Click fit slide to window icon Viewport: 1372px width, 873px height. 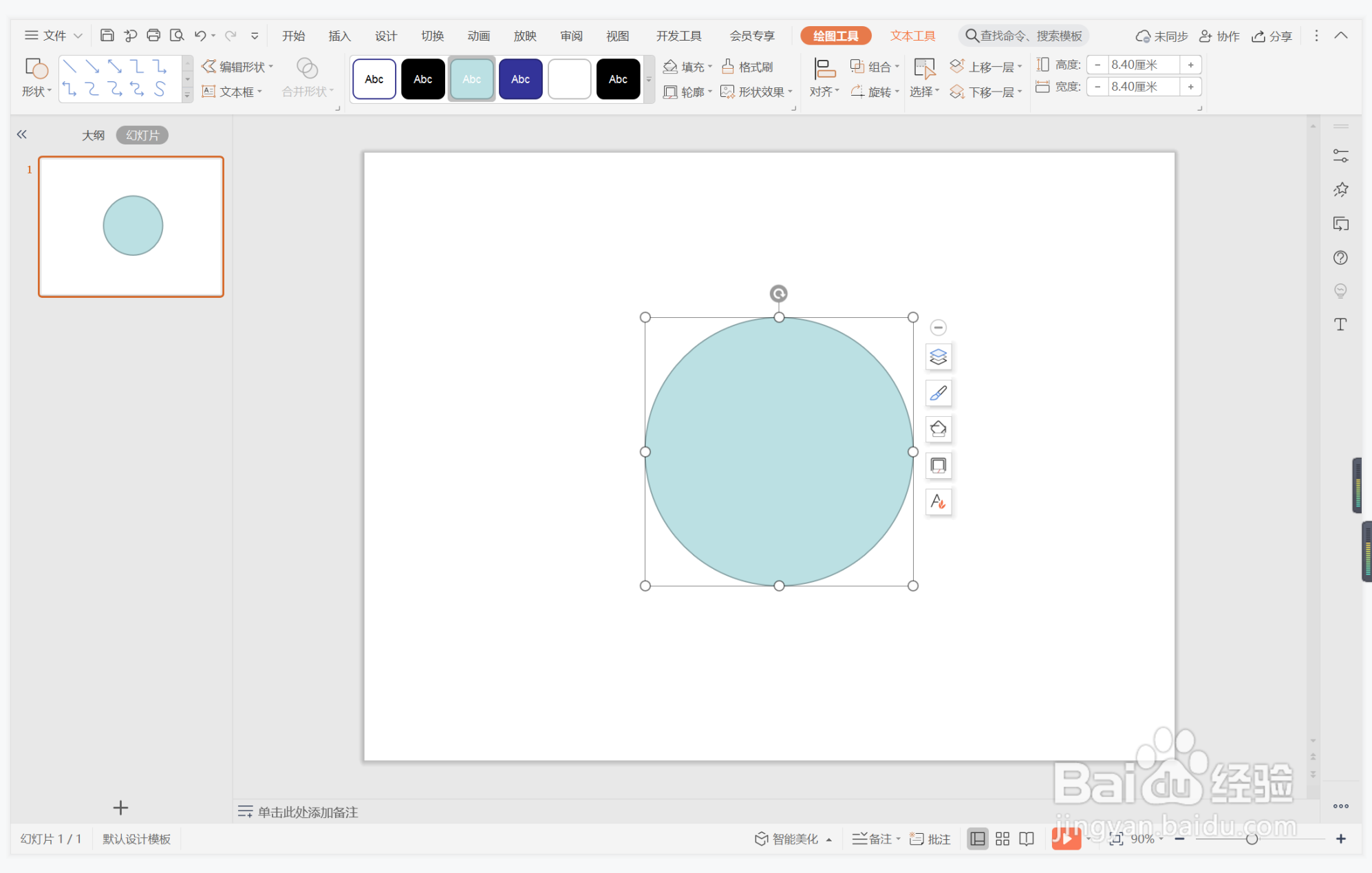pyautogui.click(x=1115, y=839)
